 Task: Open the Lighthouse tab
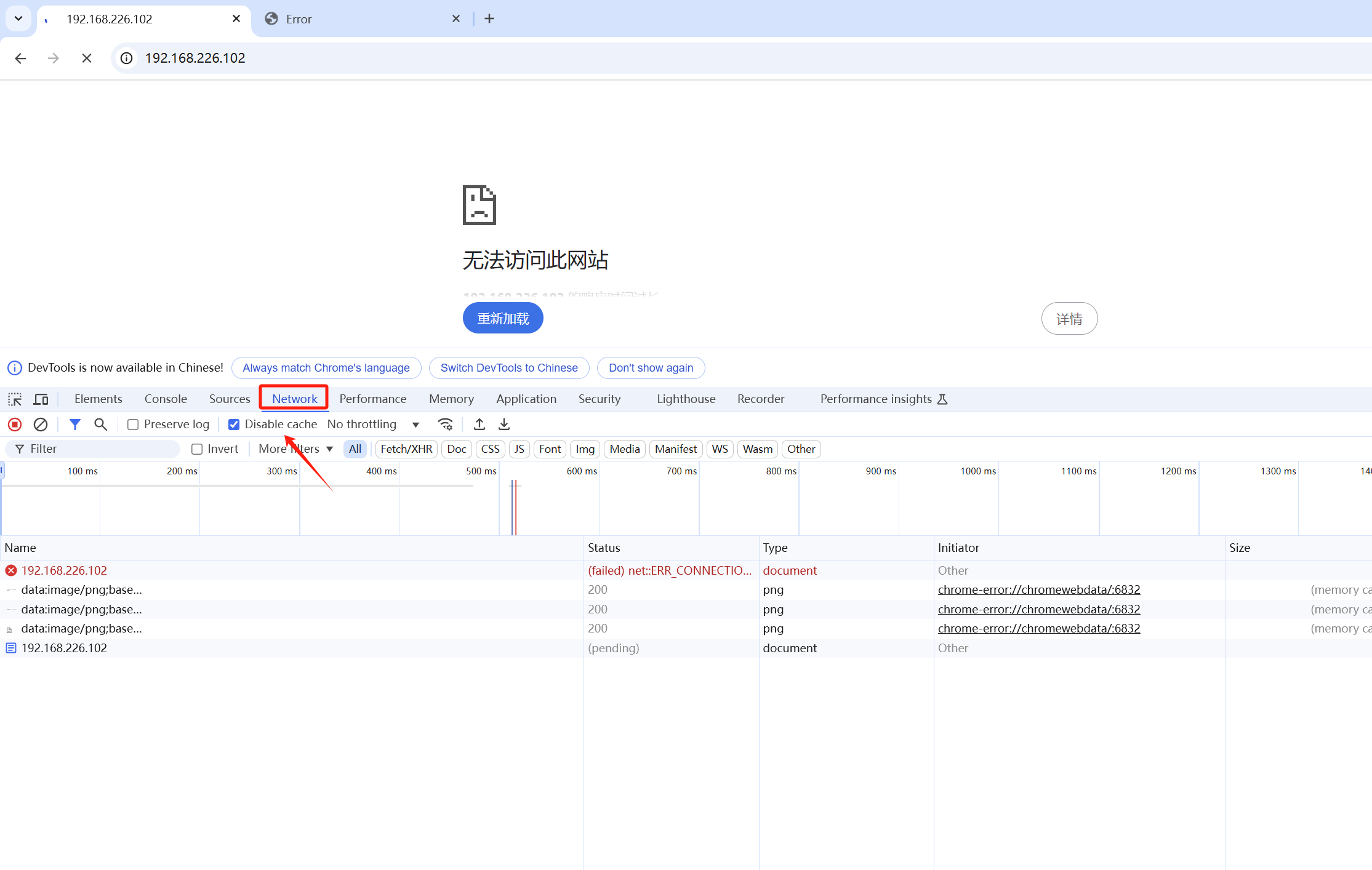click(686, 399)
